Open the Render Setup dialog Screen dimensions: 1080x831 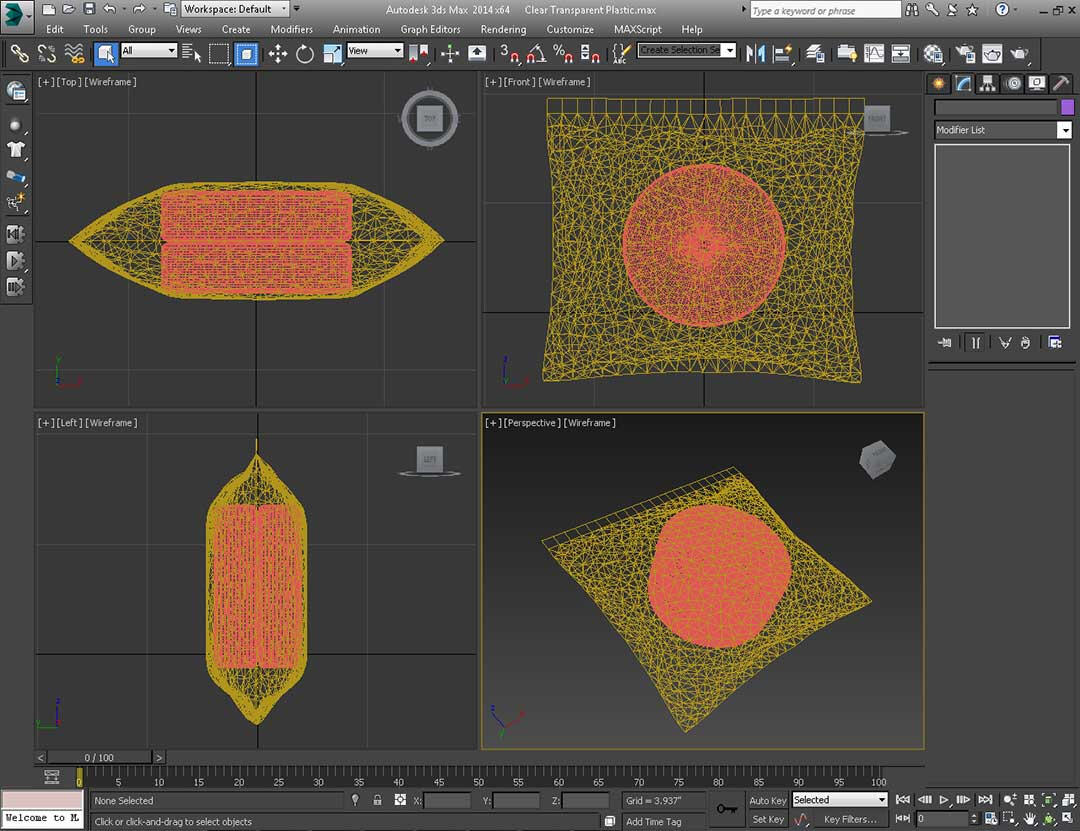(965, 53)
